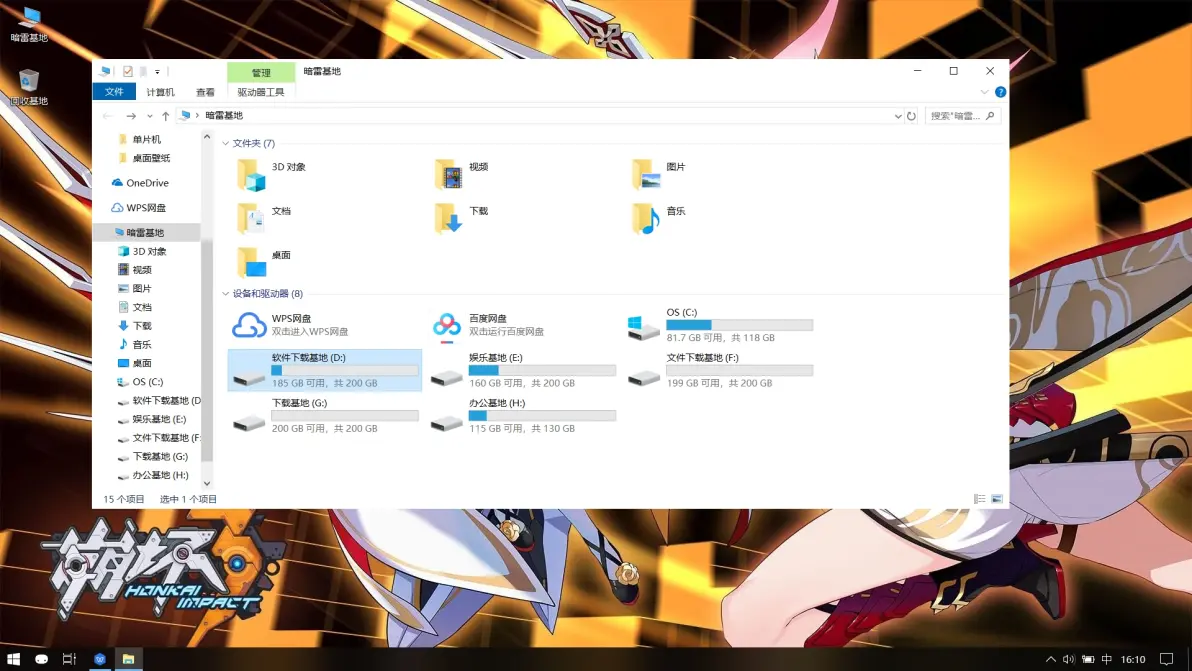
Task: Click 办公基地 (H:) storage usage bar
Action: pyautogui.click(x=542, y=416)
